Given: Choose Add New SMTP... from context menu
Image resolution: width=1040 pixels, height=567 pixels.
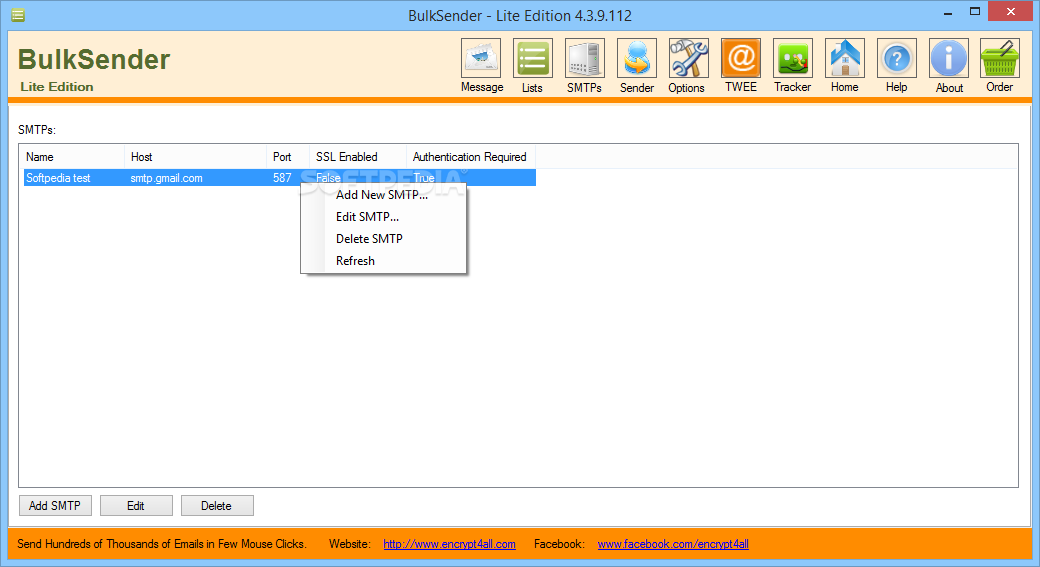Looking at the screenshot, I should coord(383,195).
